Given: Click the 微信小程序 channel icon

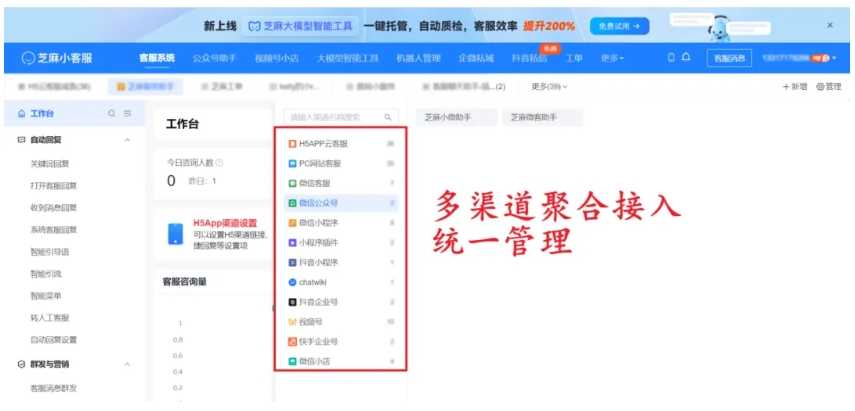Looking at the screenshot, I should [292, 223].
